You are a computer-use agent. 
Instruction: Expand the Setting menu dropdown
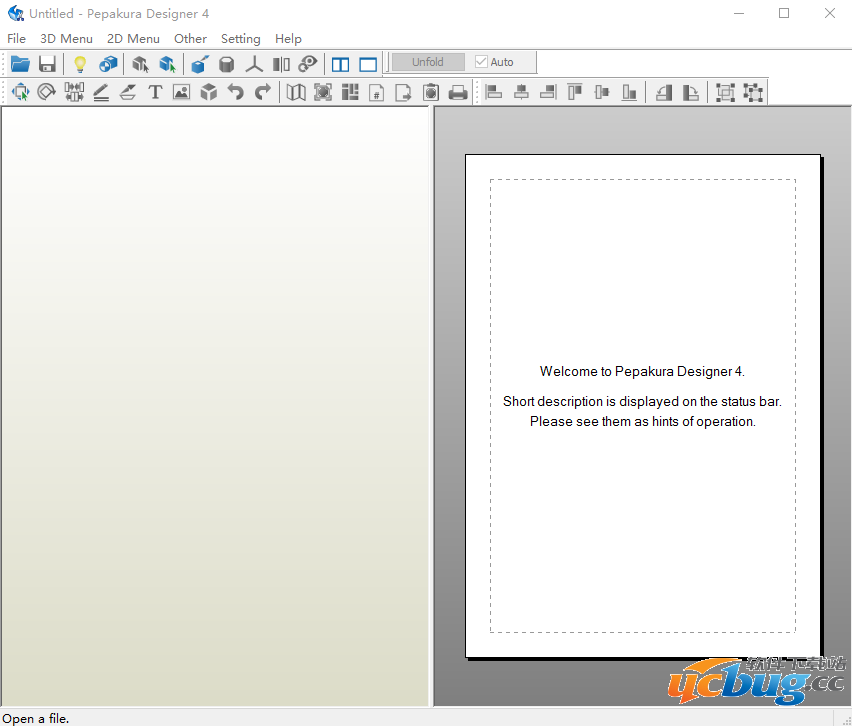[x=240, y=39]
